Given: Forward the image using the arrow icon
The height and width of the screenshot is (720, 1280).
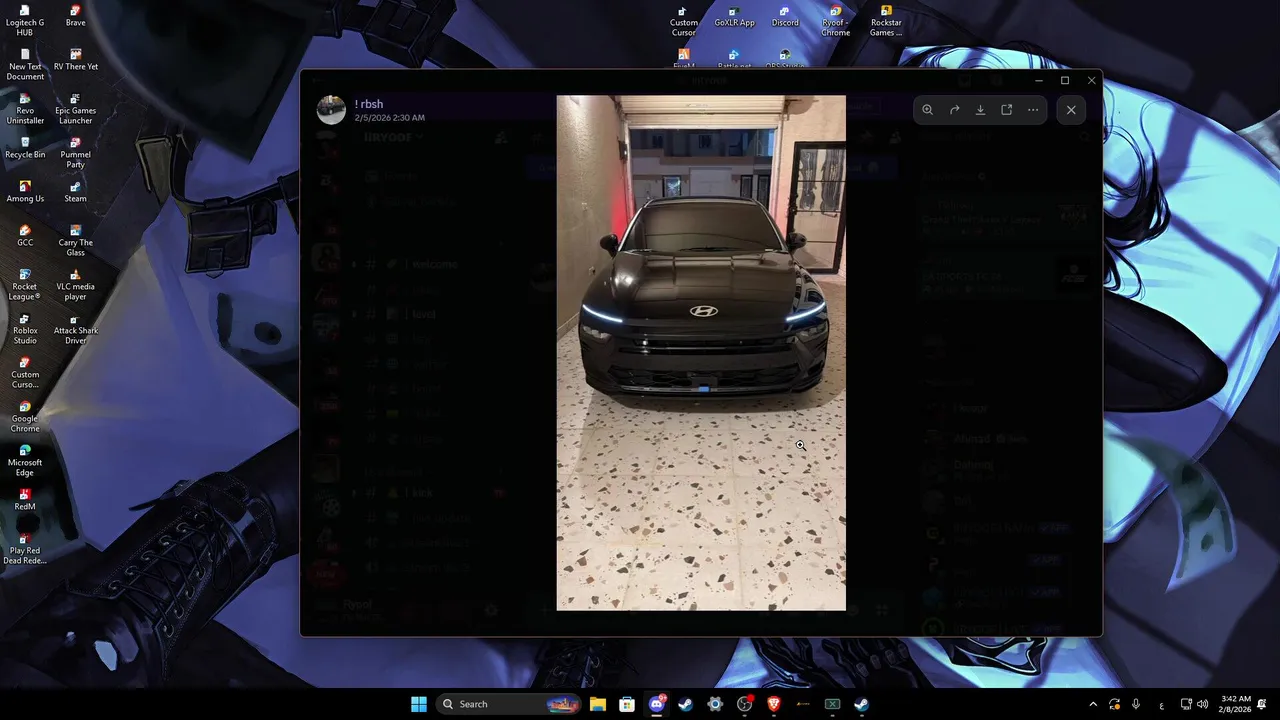Looking at the screenshot, I should (x=954, y=110).
